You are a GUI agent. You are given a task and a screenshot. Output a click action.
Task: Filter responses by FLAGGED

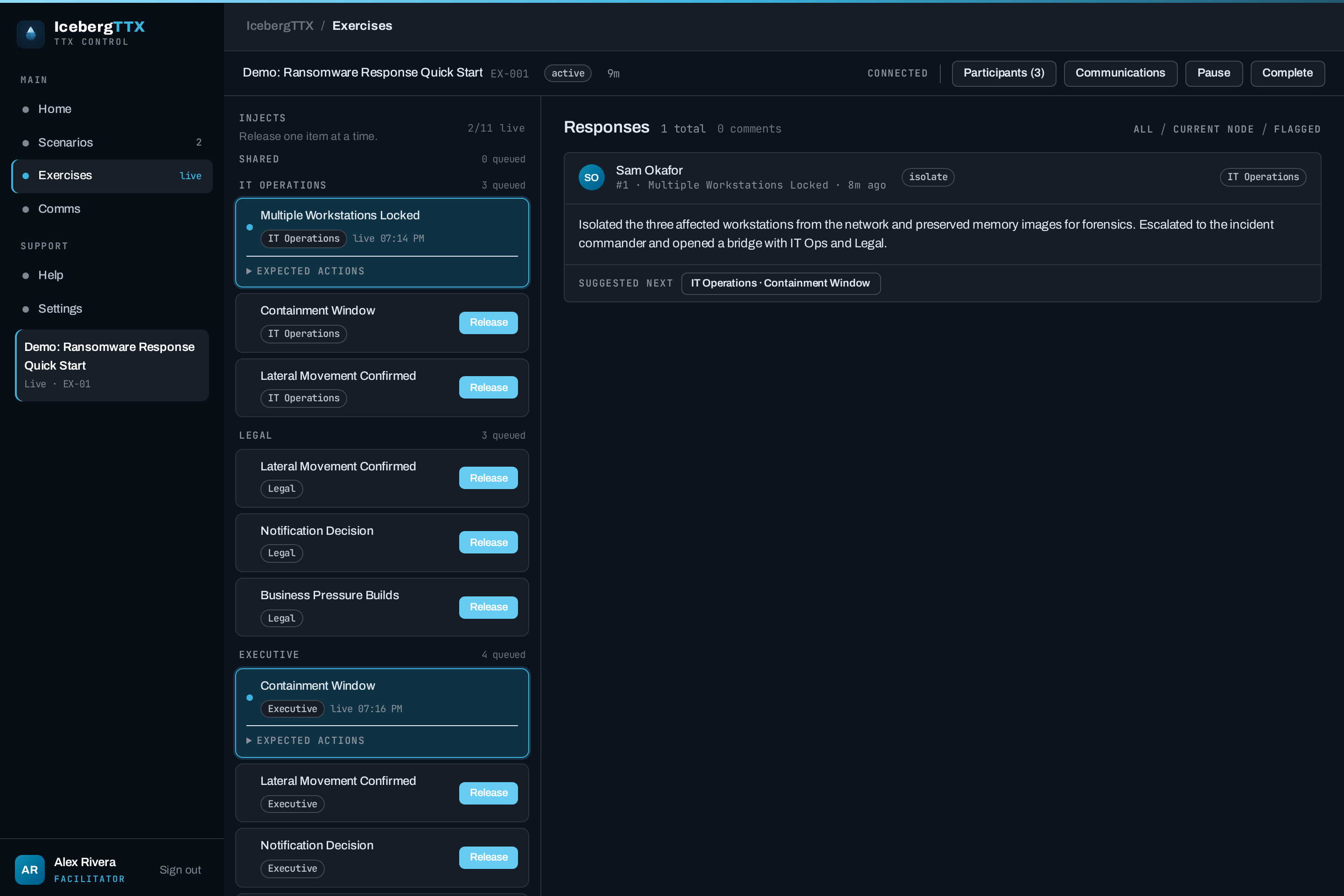[x=1297, y=129]
